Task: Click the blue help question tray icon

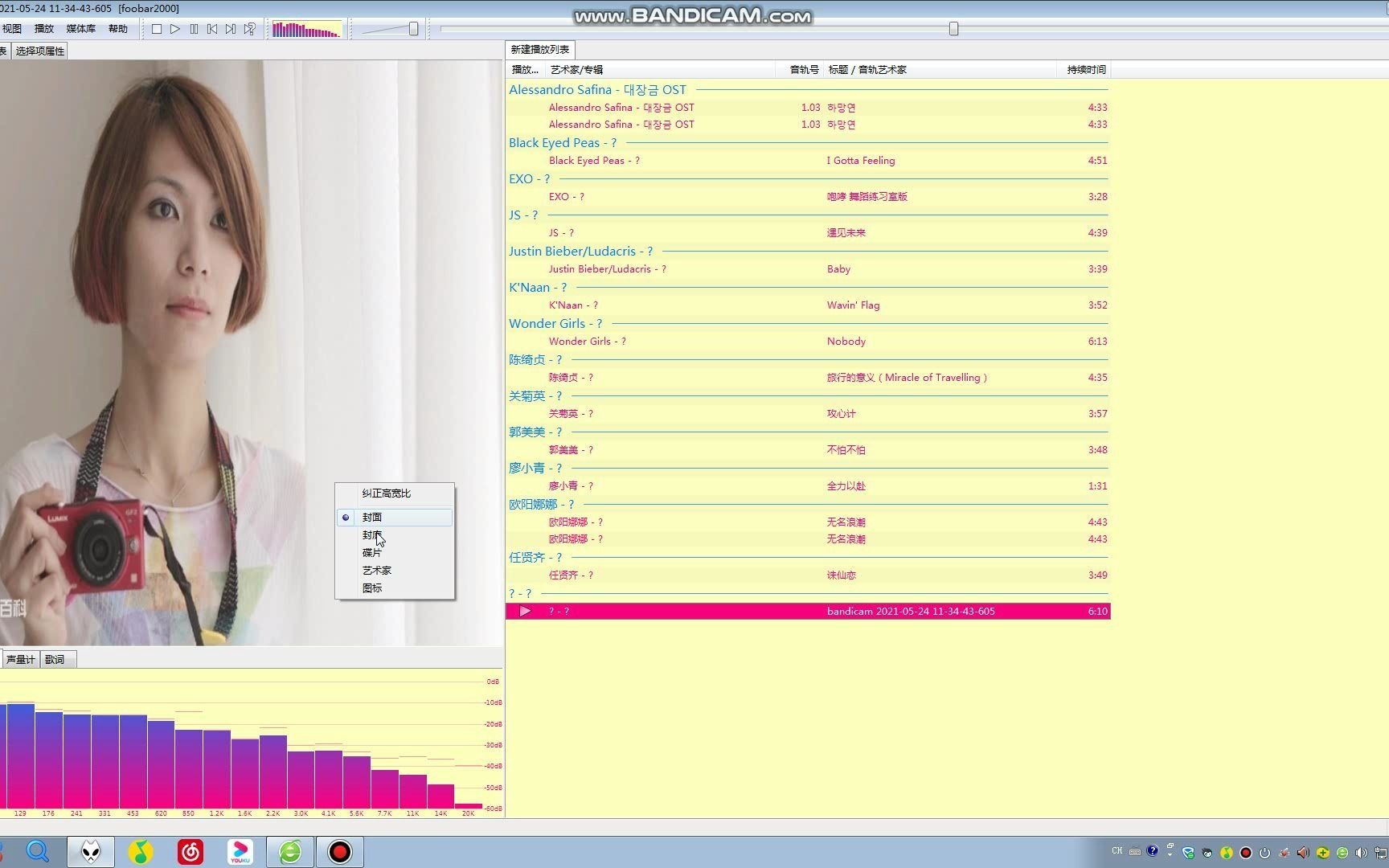Action: tap(1153, 850)
